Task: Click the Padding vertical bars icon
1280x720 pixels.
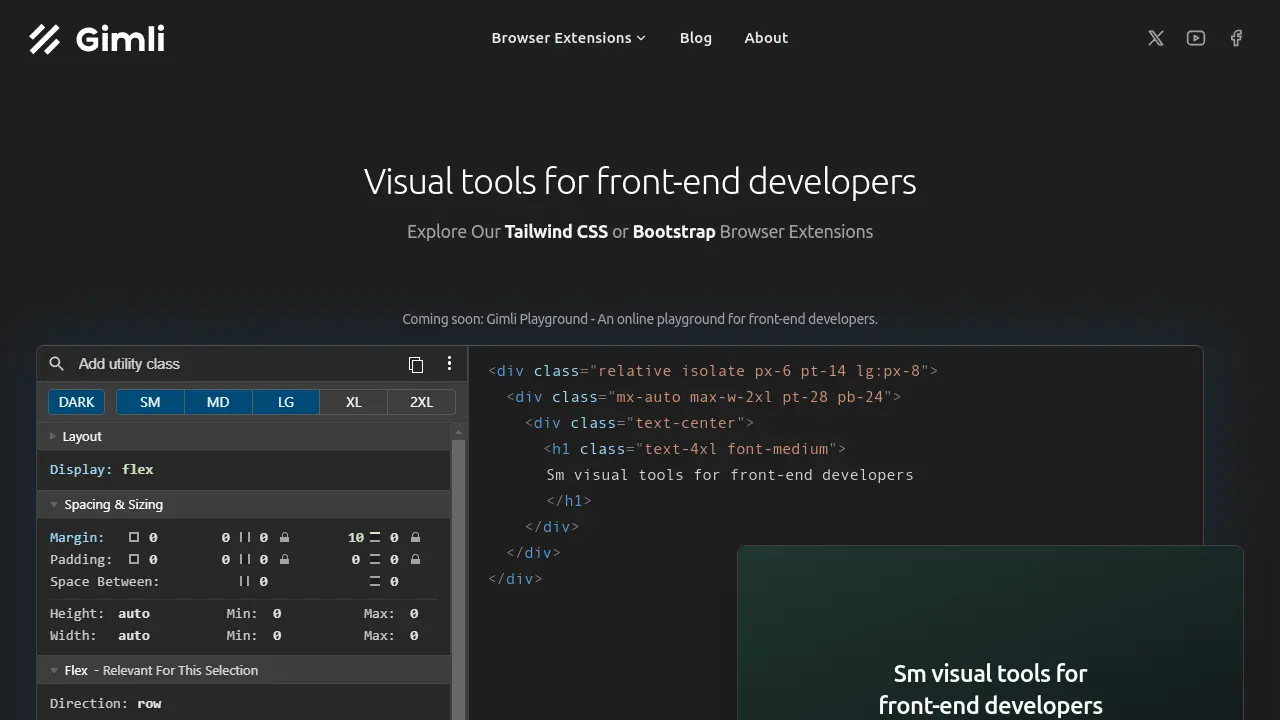Action: [x=375, y=559]
